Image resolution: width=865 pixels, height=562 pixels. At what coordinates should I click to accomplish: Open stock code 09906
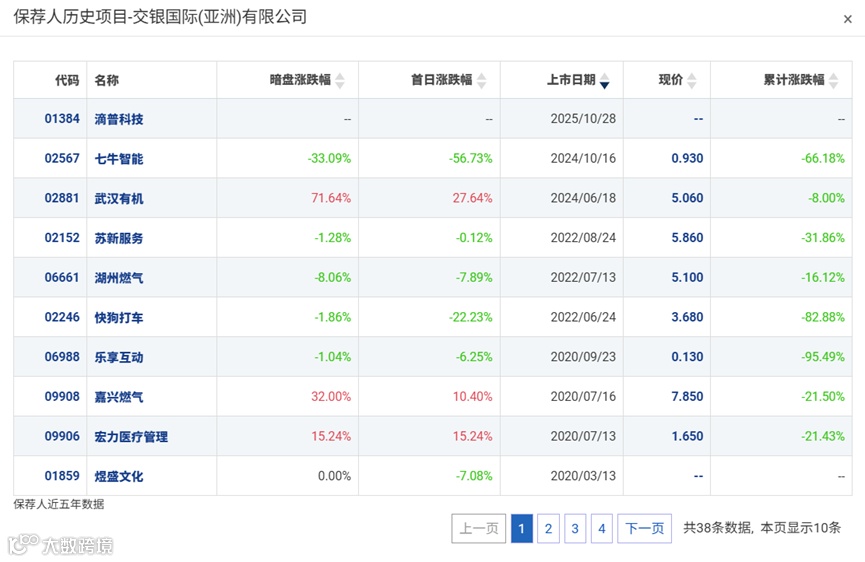62,436
